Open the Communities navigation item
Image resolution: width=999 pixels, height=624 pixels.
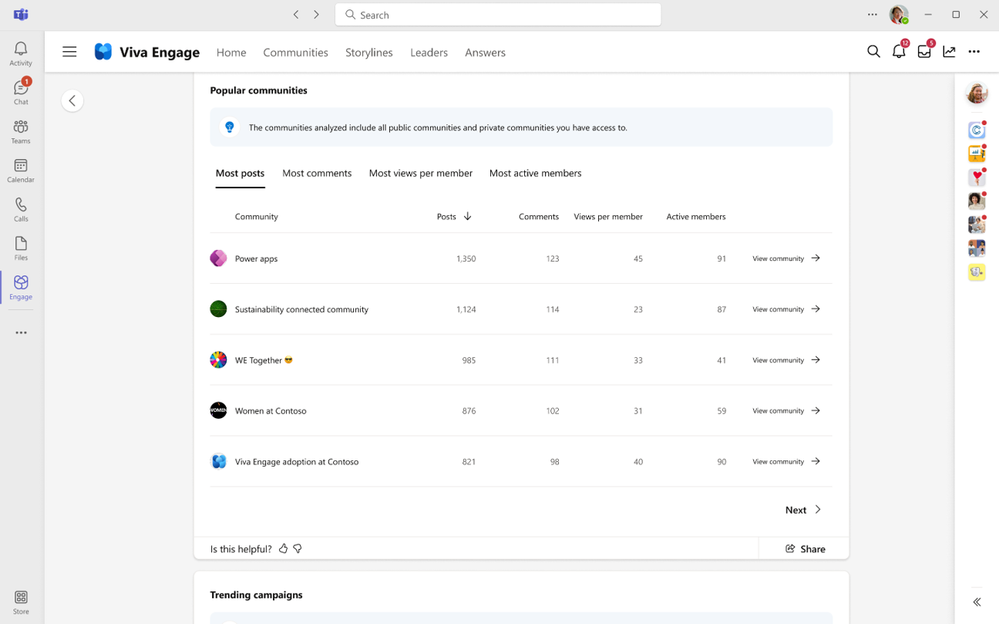tap(296, 52)
